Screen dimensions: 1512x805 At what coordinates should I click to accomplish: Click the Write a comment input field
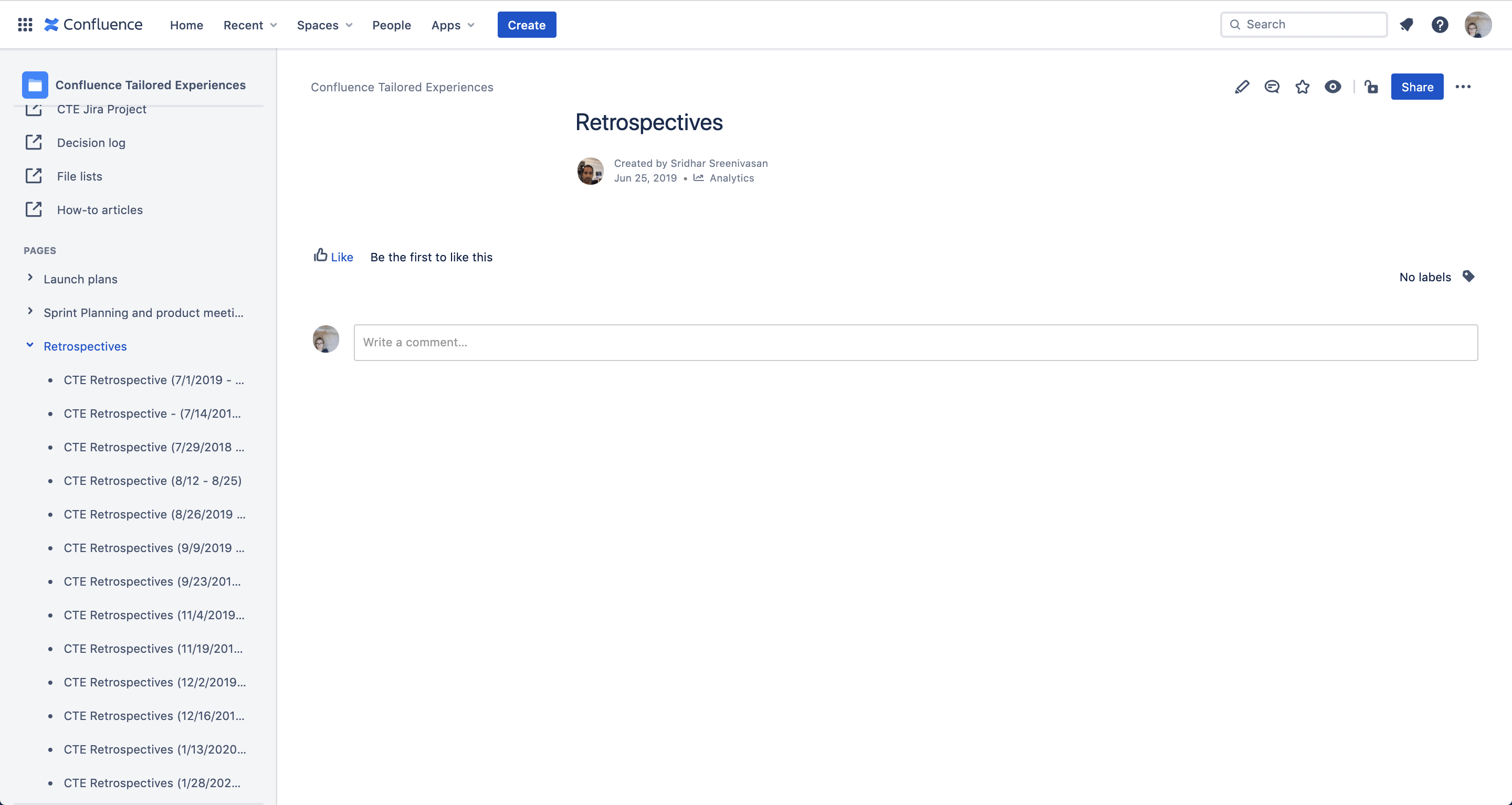pyautogui.click(x=914, y=341)
